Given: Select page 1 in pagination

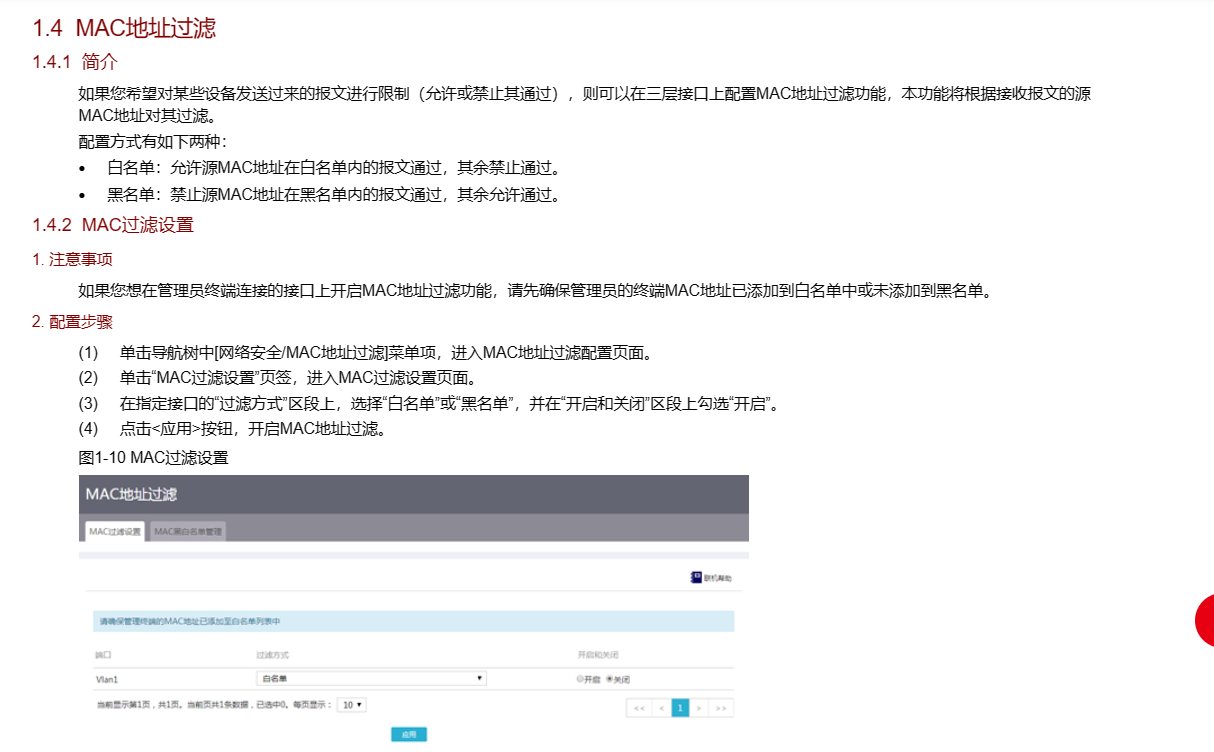Looking at the screenshot, I should [680, 707].
